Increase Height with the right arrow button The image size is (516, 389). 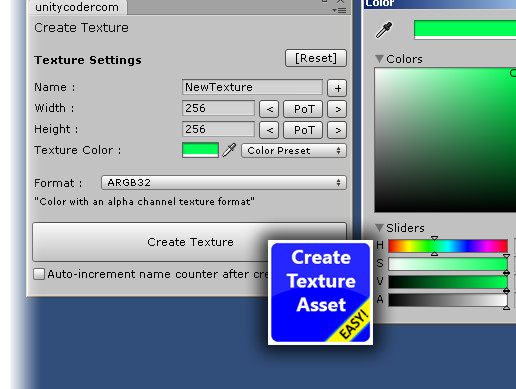337,130
